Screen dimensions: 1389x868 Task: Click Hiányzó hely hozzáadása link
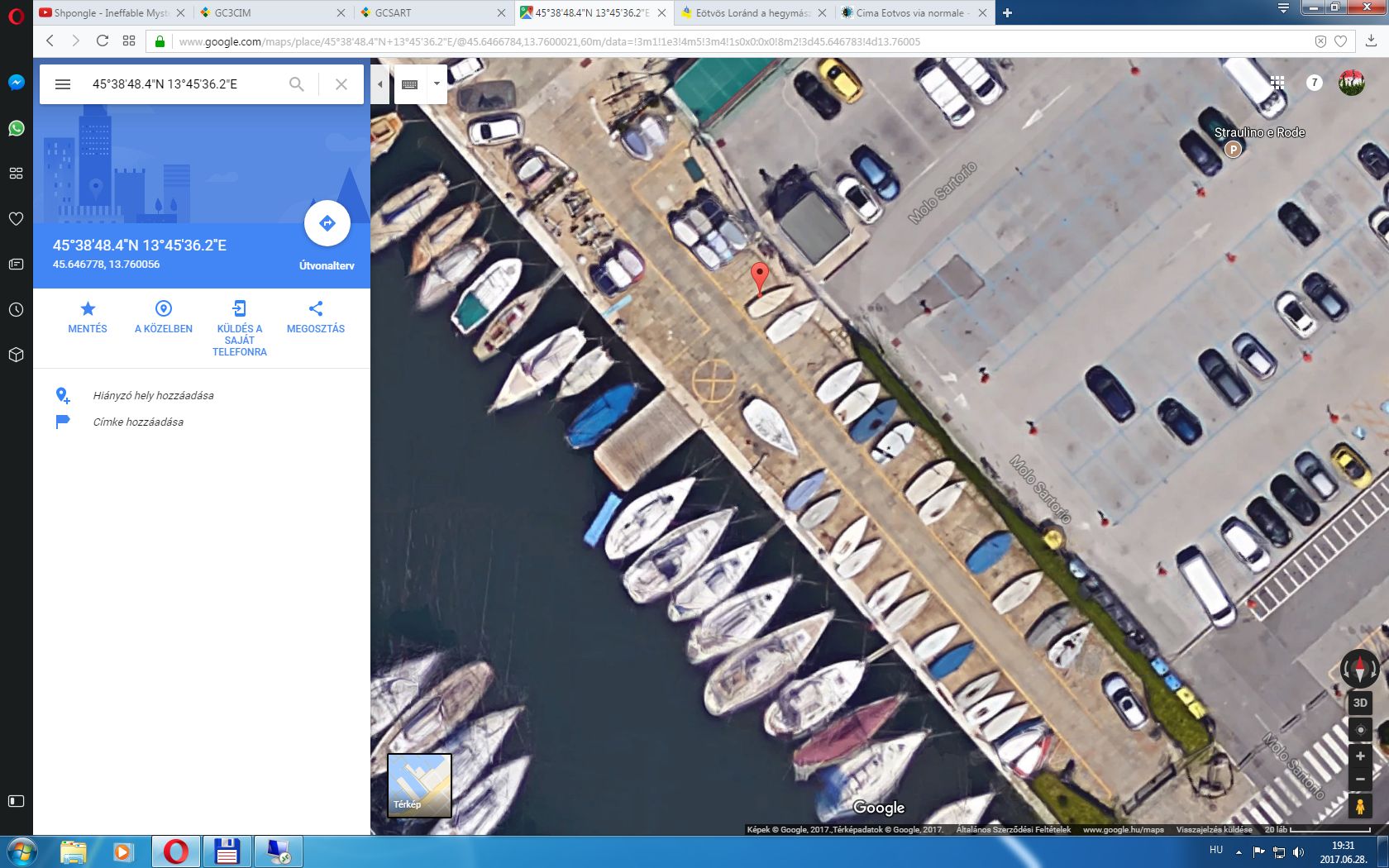click(153, 396)
